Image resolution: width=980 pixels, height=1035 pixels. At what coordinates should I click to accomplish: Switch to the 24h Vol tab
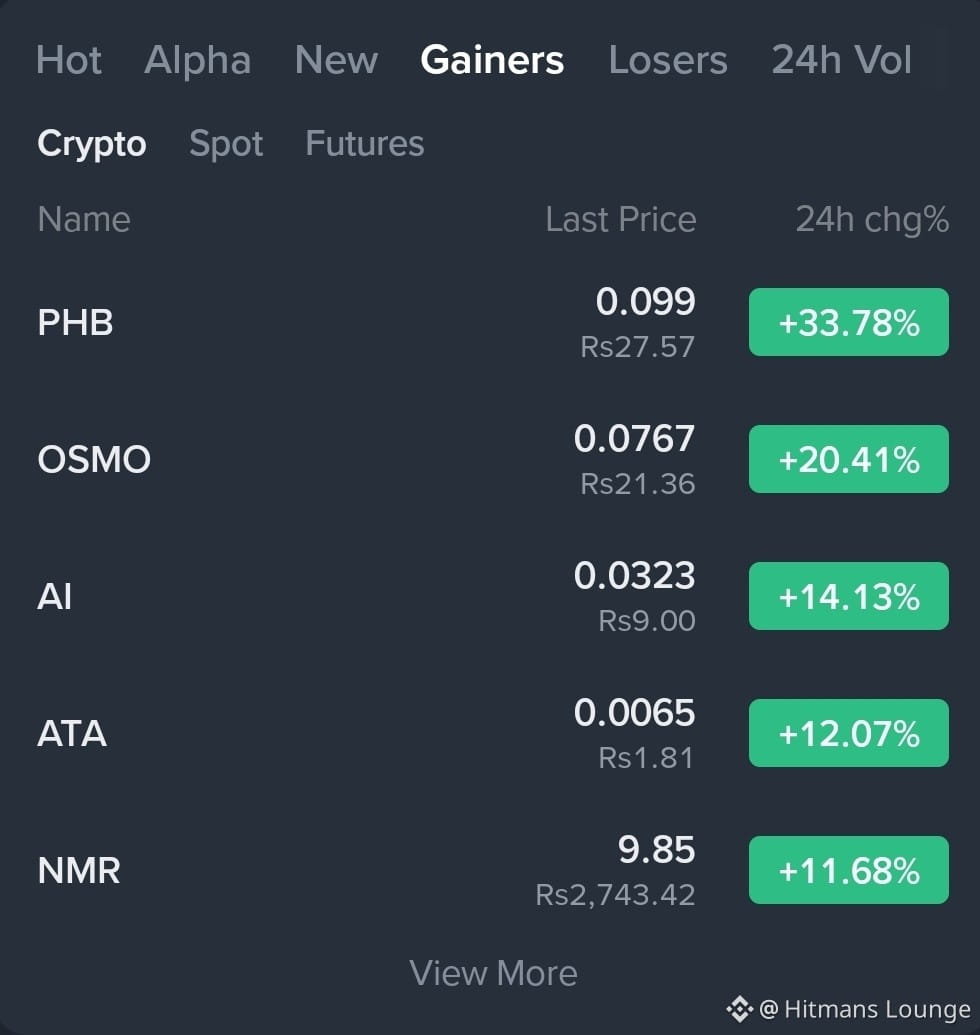841,60
